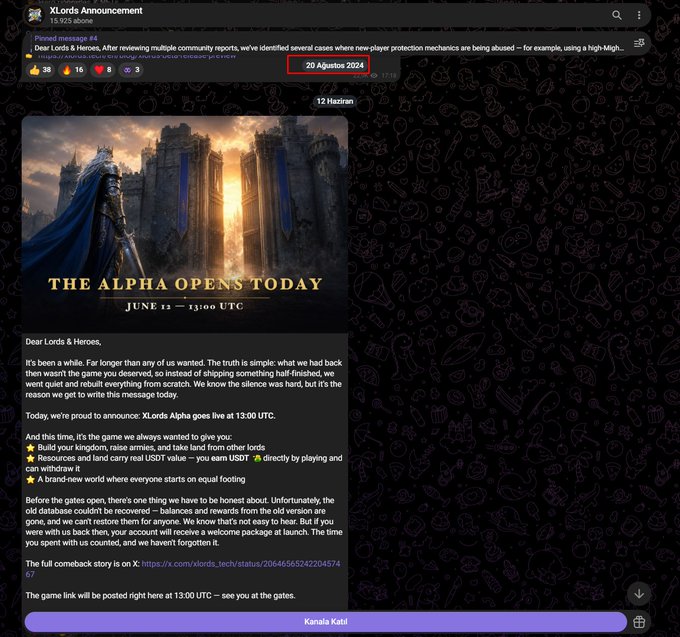Click the purple reaction with count 3
Image resolution: width=680 pixels, height=637 pixels.
coord(131,70)
